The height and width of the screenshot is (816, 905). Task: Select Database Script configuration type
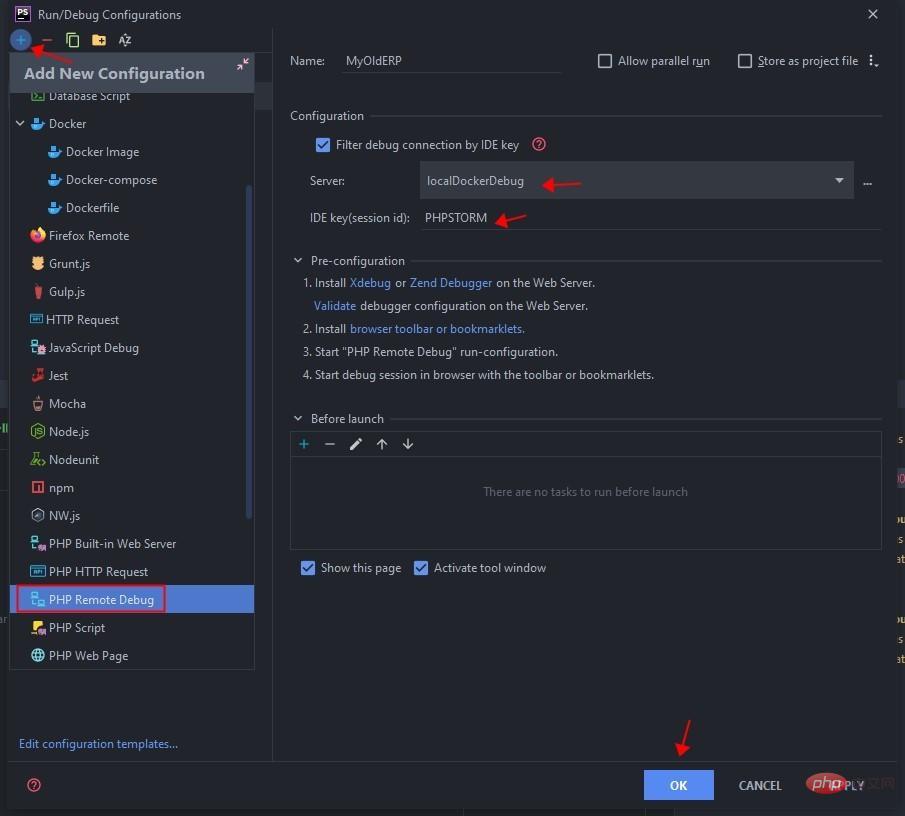[132, 97]
